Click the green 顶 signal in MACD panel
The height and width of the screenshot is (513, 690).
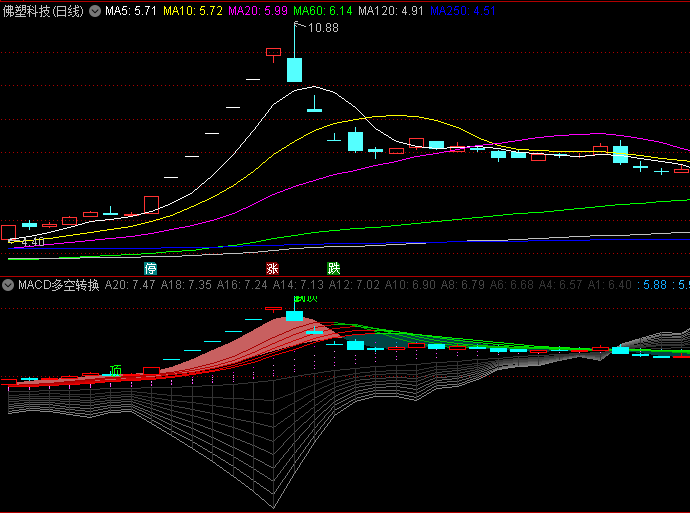click(115, 370)
